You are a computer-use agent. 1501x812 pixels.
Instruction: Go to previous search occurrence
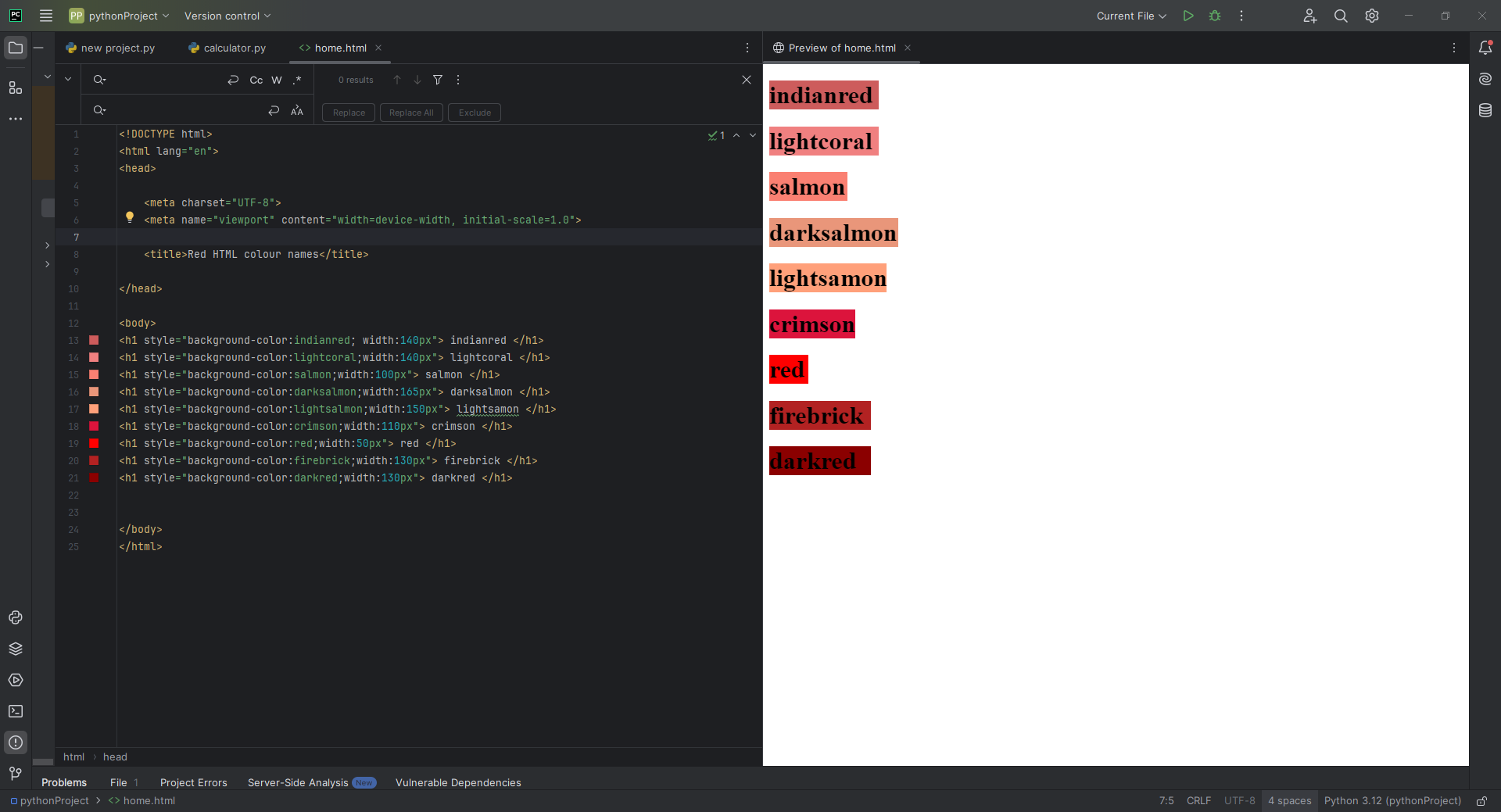[397, 80]
